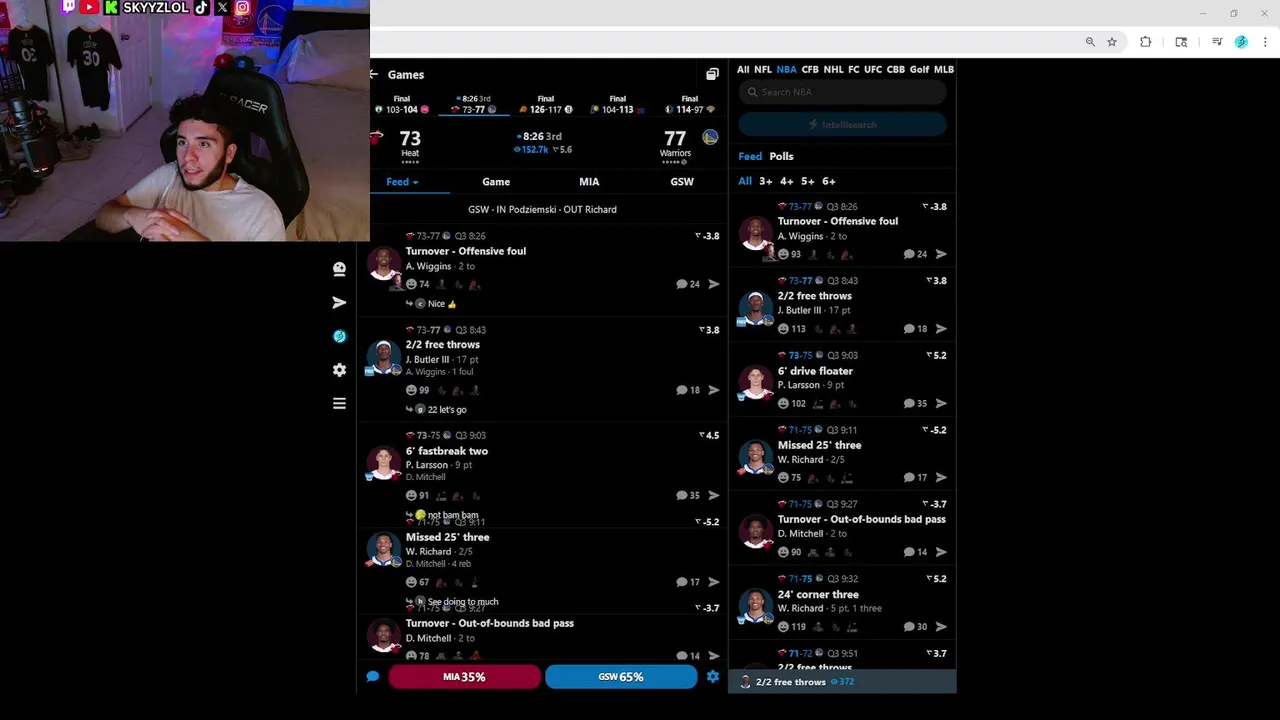Image resolution: width=1280 pixels, height=720 pixels.
Task: Expand the Feed dropdown tab
Action: pyautogui.click(x=402, y=182)
